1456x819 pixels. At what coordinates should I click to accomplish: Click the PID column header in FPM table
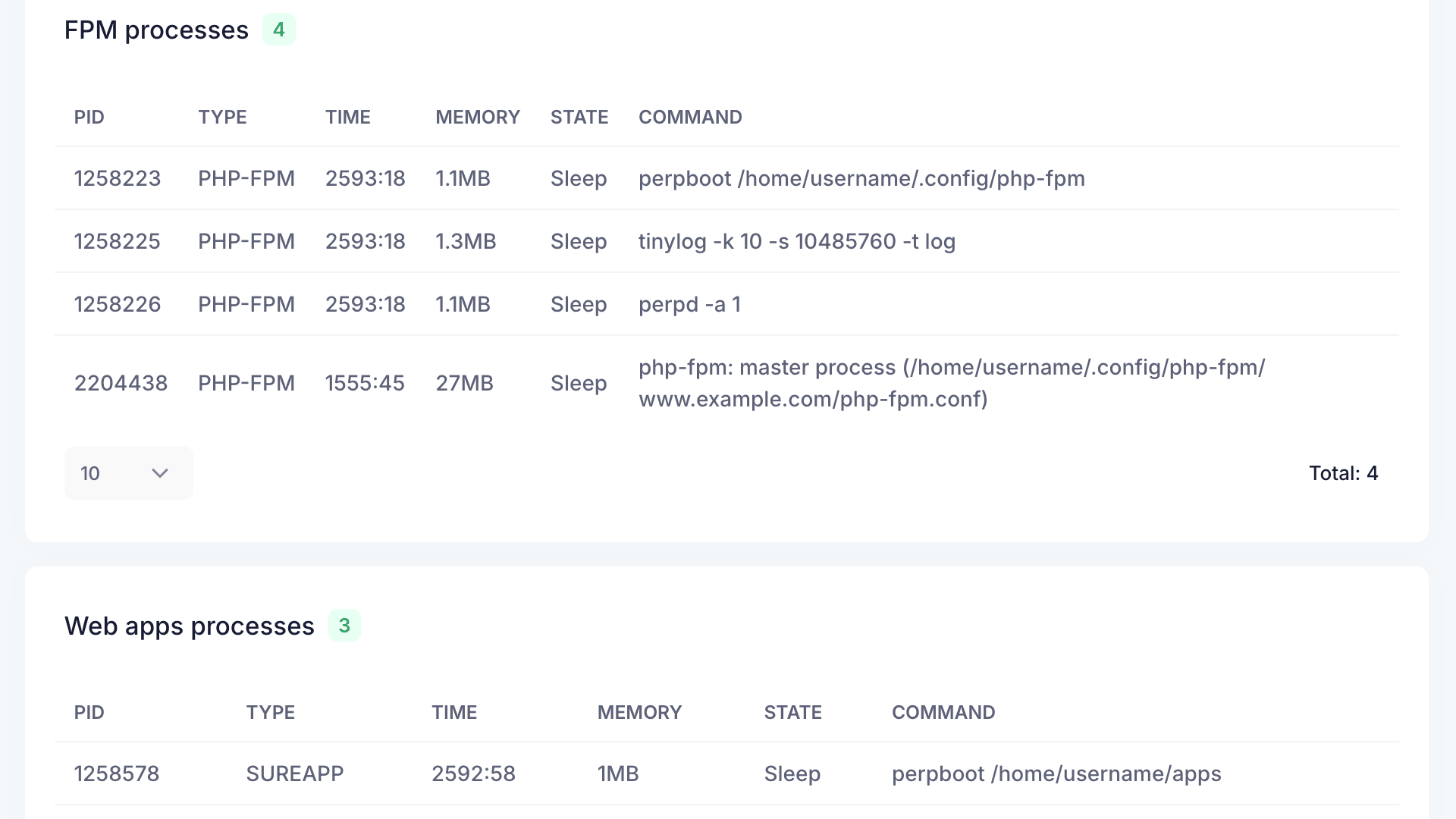[x=89, y=117]
